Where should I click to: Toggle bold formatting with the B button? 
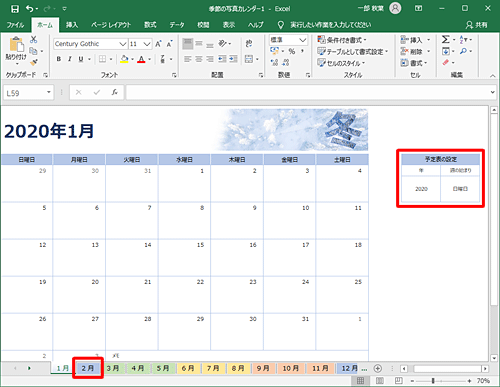(59, 59)
